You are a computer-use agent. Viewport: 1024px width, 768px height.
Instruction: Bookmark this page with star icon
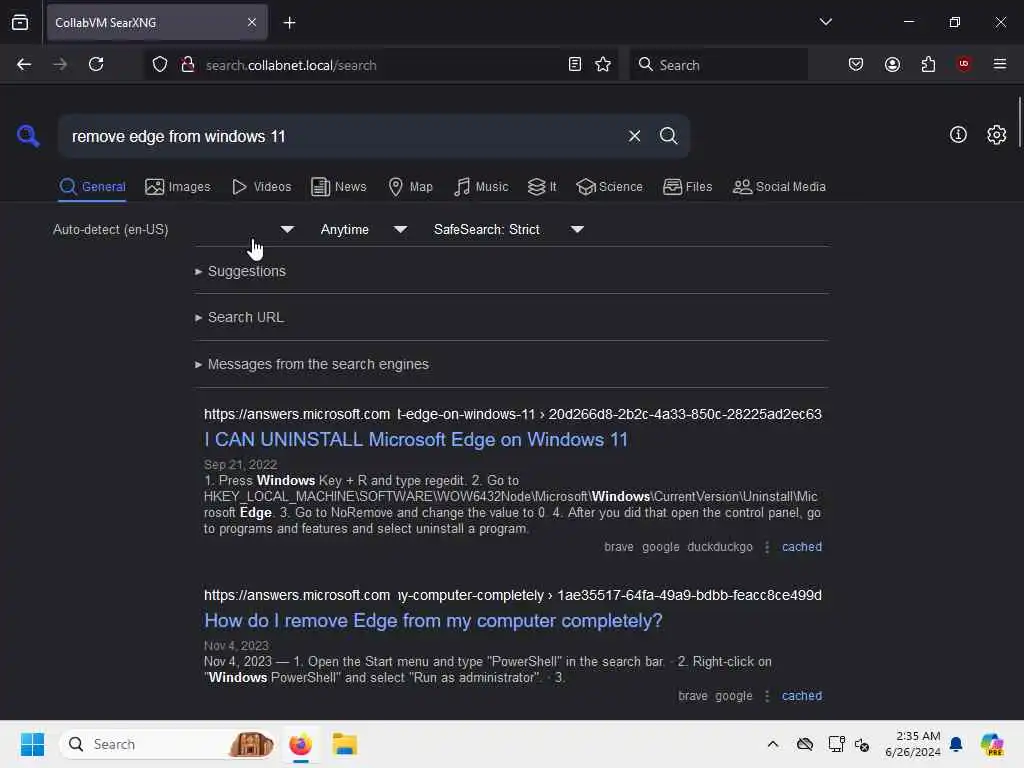(603, 65)
